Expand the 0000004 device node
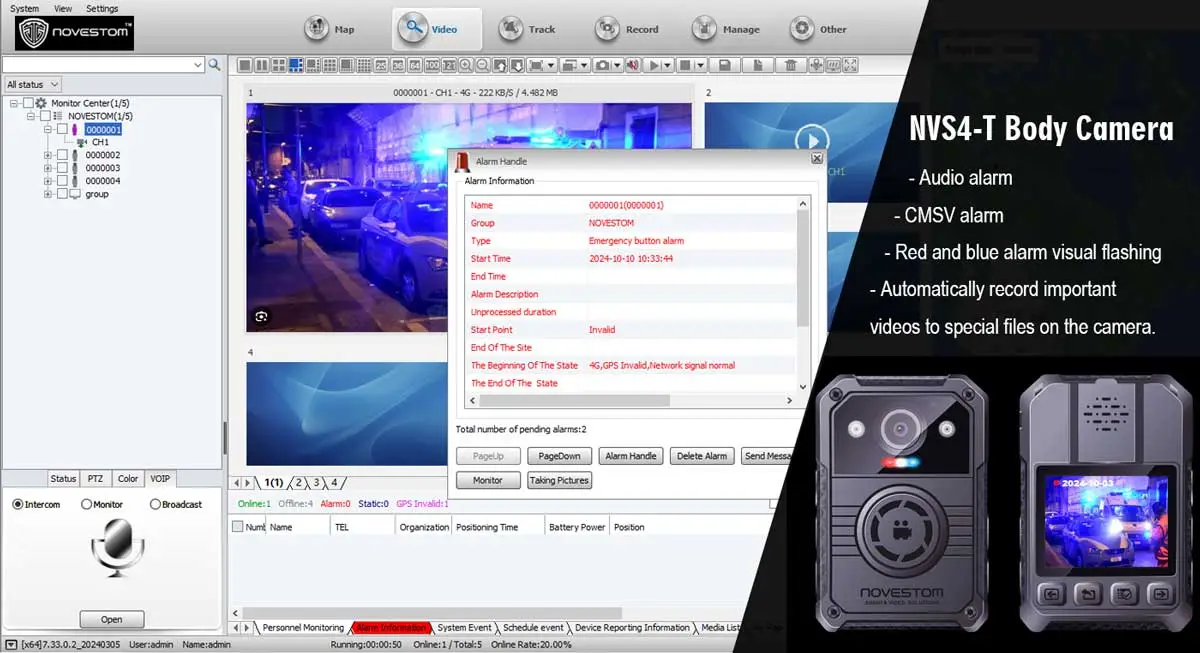Screen dimensions: 1200x653 [x=48, y=181]
